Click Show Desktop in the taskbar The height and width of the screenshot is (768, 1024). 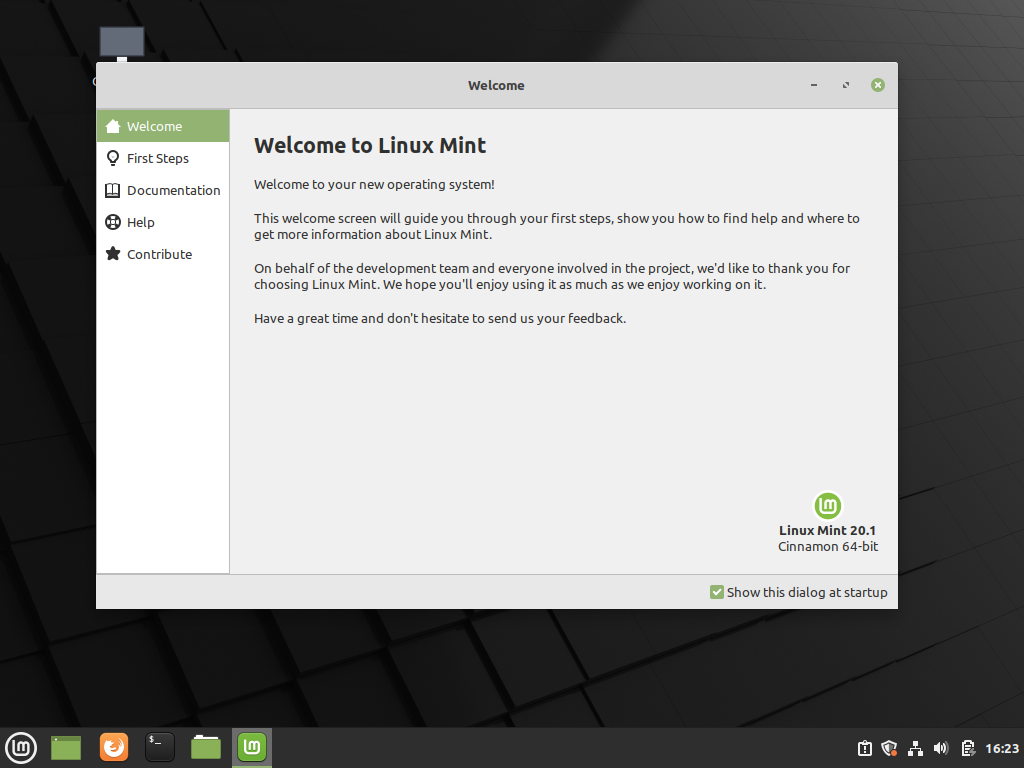click(66, 748)
